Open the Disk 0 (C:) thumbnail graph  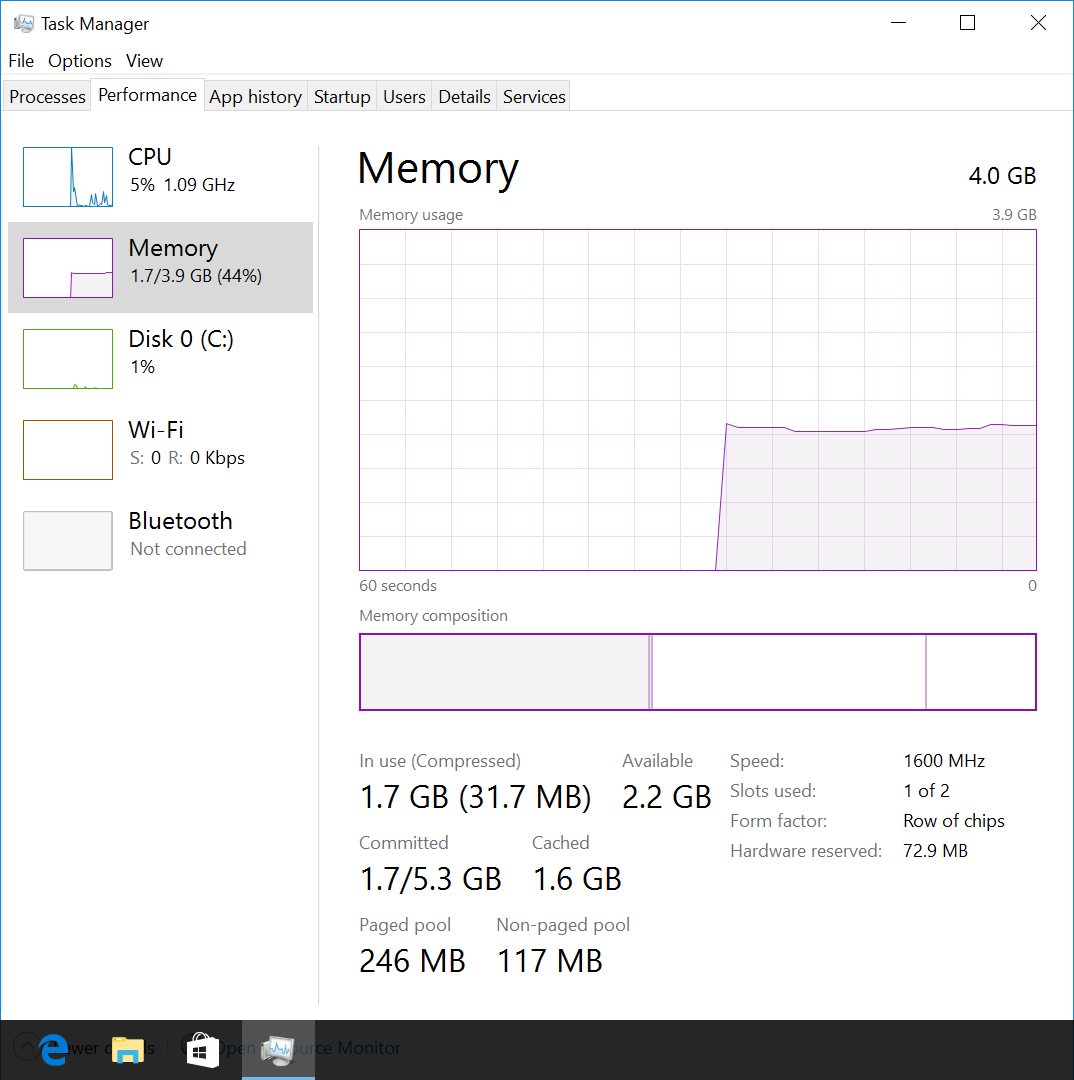(x=68, y=359)
